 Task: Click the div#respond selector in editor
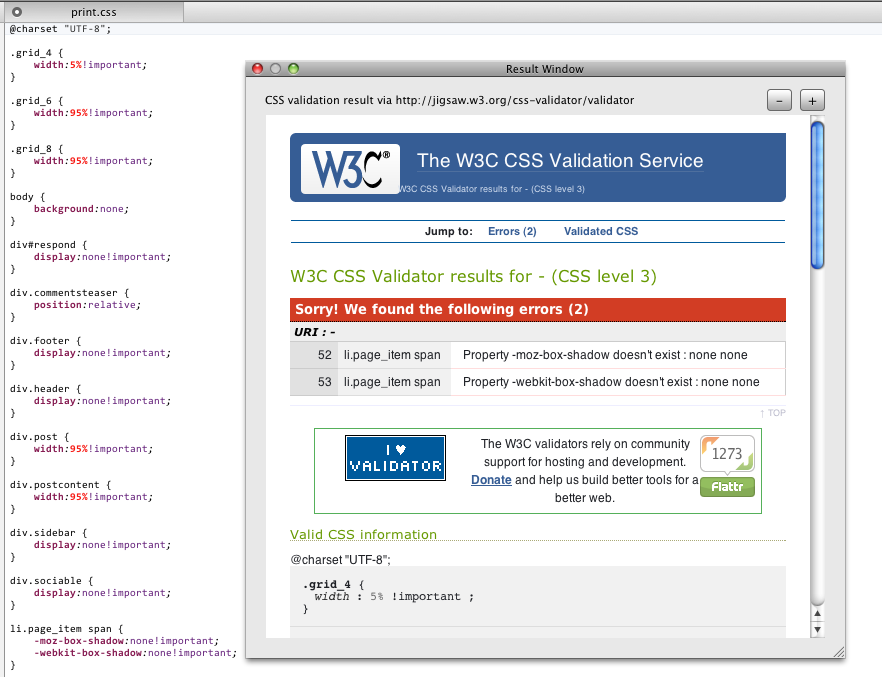click(x=48, y=245)
